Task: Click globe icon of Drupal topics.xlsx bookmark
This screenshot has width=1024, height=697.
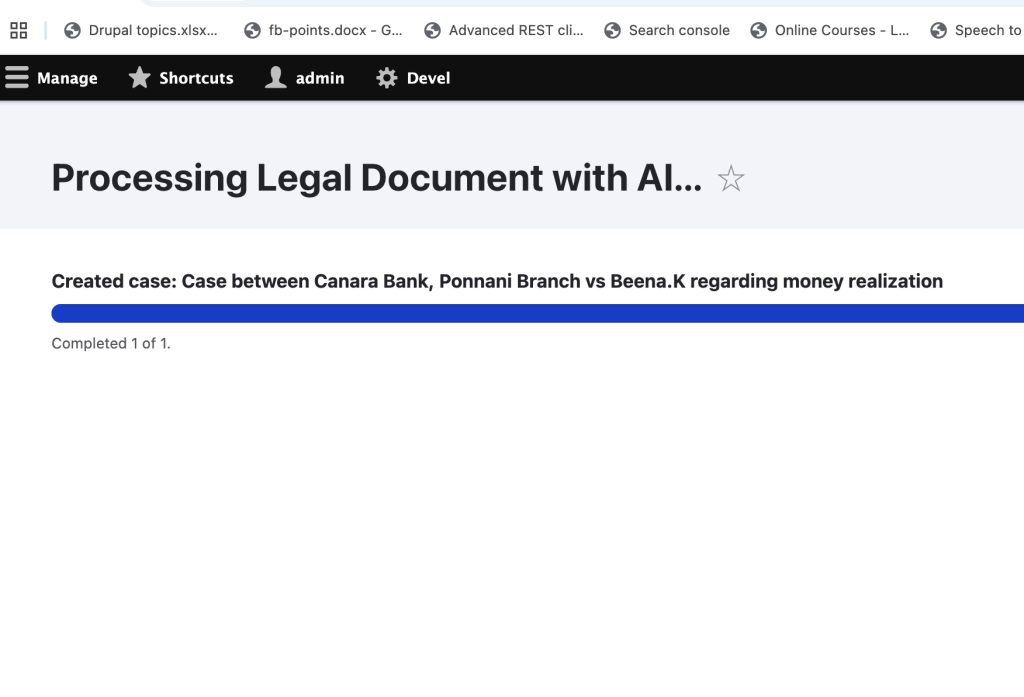Action: point(72,30)
